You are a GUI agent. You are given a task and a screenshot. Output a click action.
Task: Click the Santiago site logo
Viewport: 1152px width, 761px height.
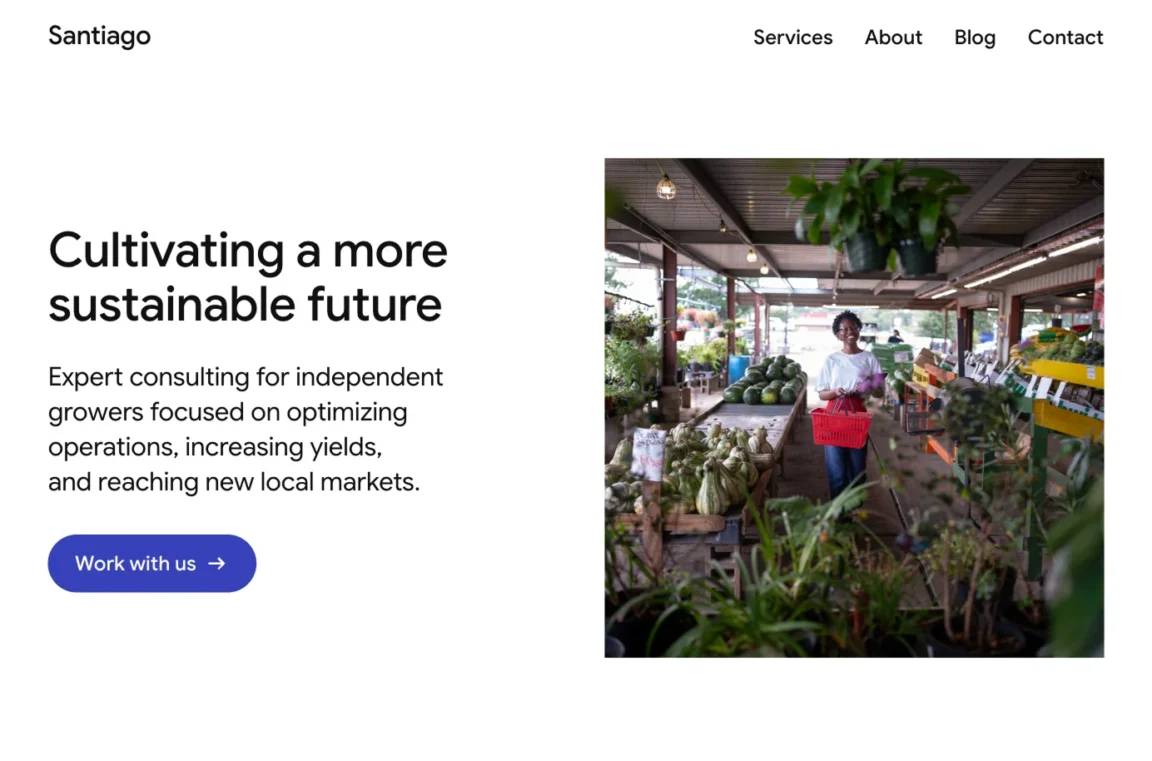click(99, 36)
